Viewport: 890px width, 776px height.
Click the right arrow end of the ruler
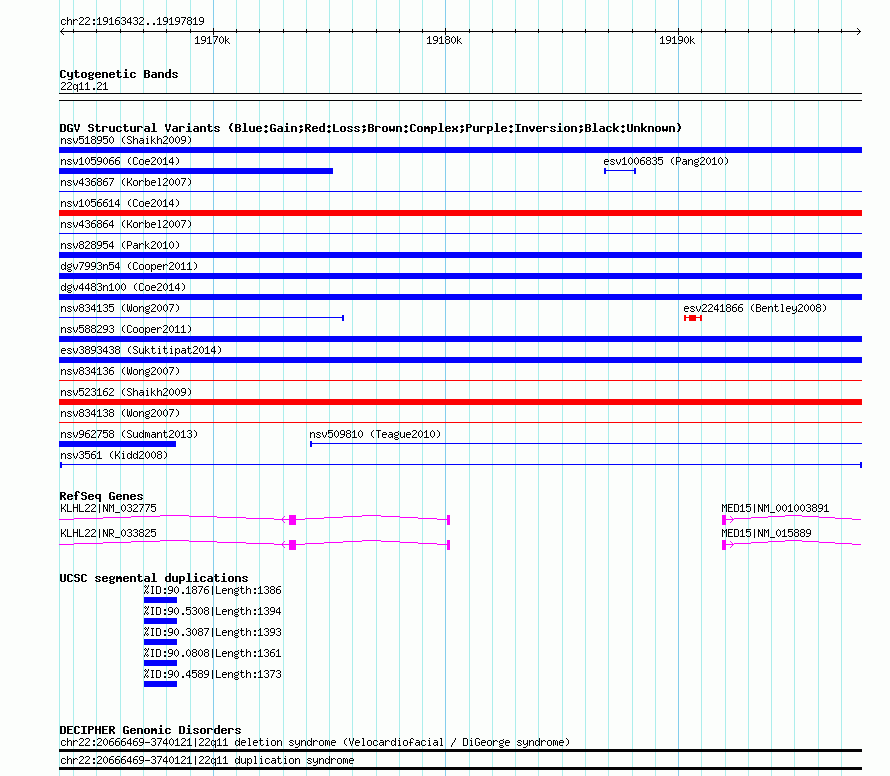pos(859,32)
